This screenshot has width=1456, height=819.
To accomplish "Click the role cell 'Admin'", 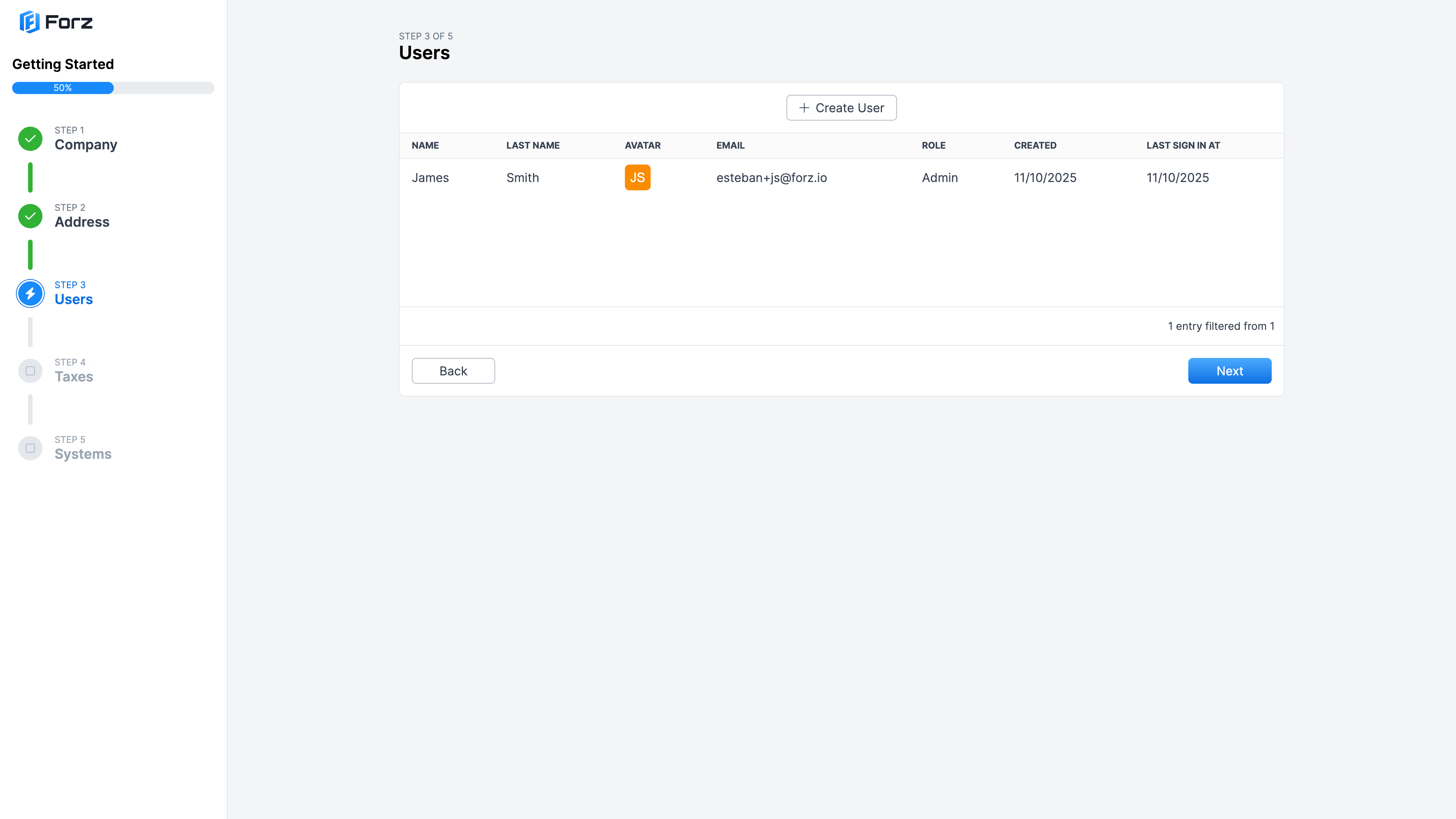I will click(x=940, y=177).
